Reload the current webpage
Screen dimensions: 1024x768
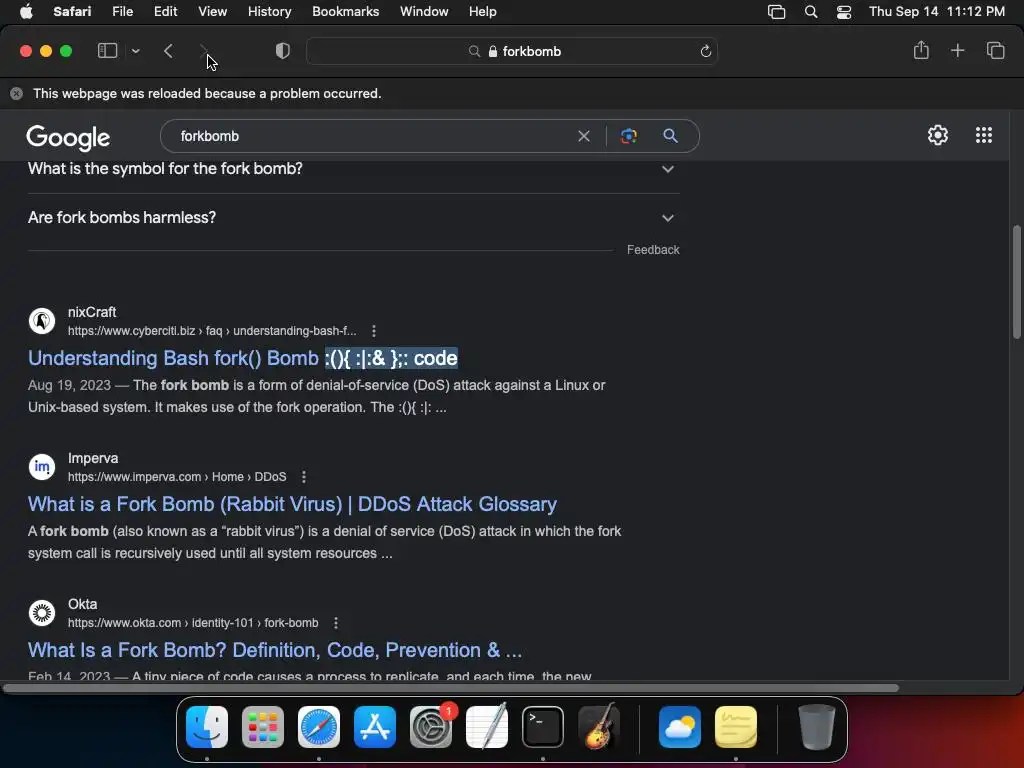(x=705, y=51)
